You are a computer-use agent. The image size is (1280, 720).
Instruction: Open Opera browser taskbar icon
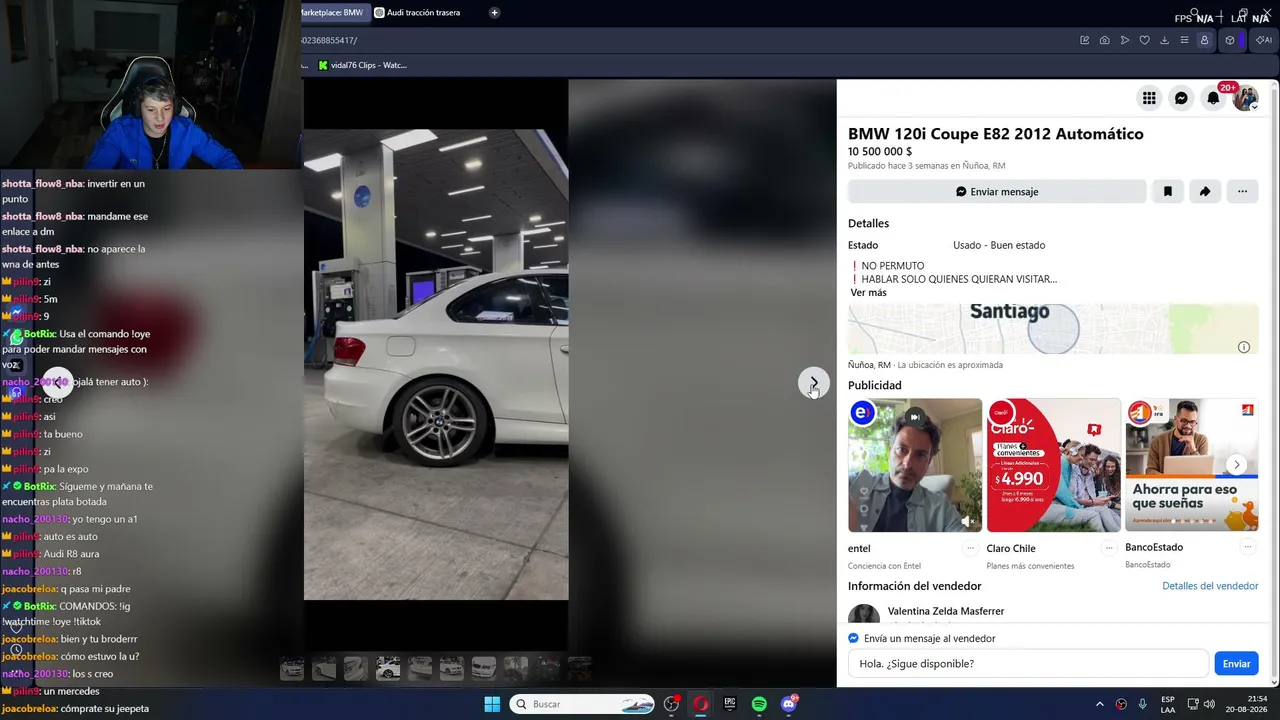click(x=701, y=704)
